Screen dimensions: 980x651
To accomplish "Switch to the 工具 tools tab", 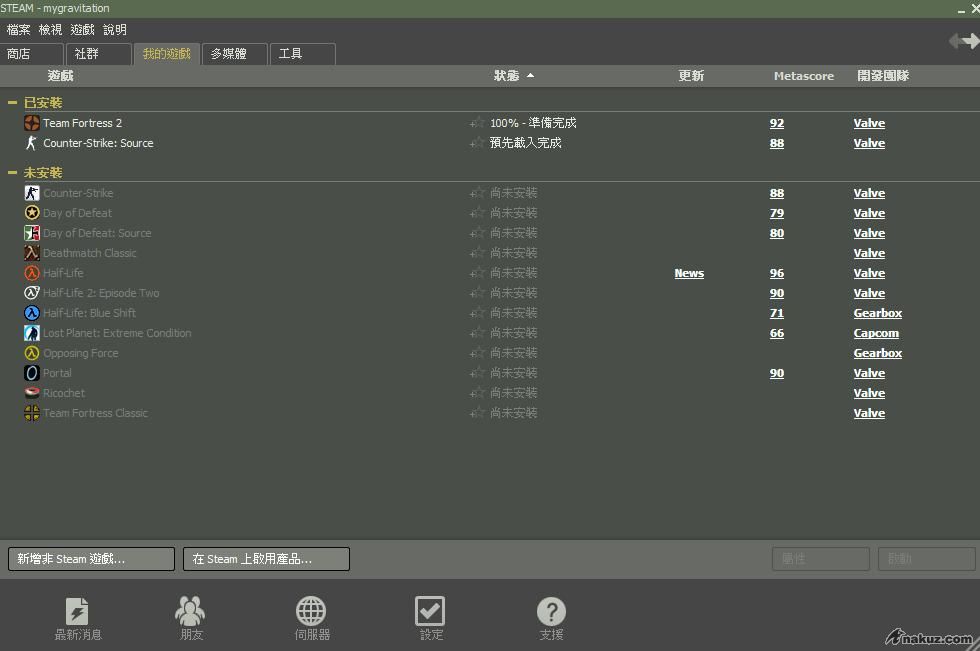I will (x=303, y=54).
